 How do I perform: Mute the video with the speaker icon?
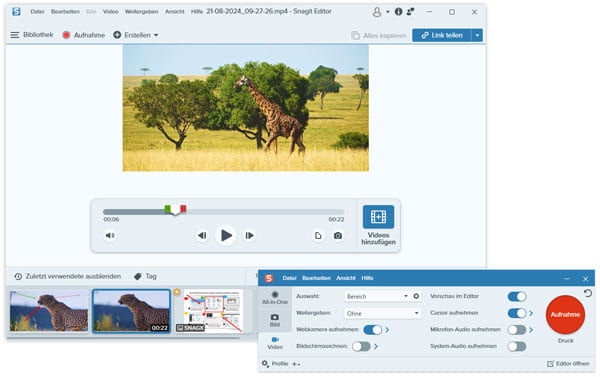110,235
